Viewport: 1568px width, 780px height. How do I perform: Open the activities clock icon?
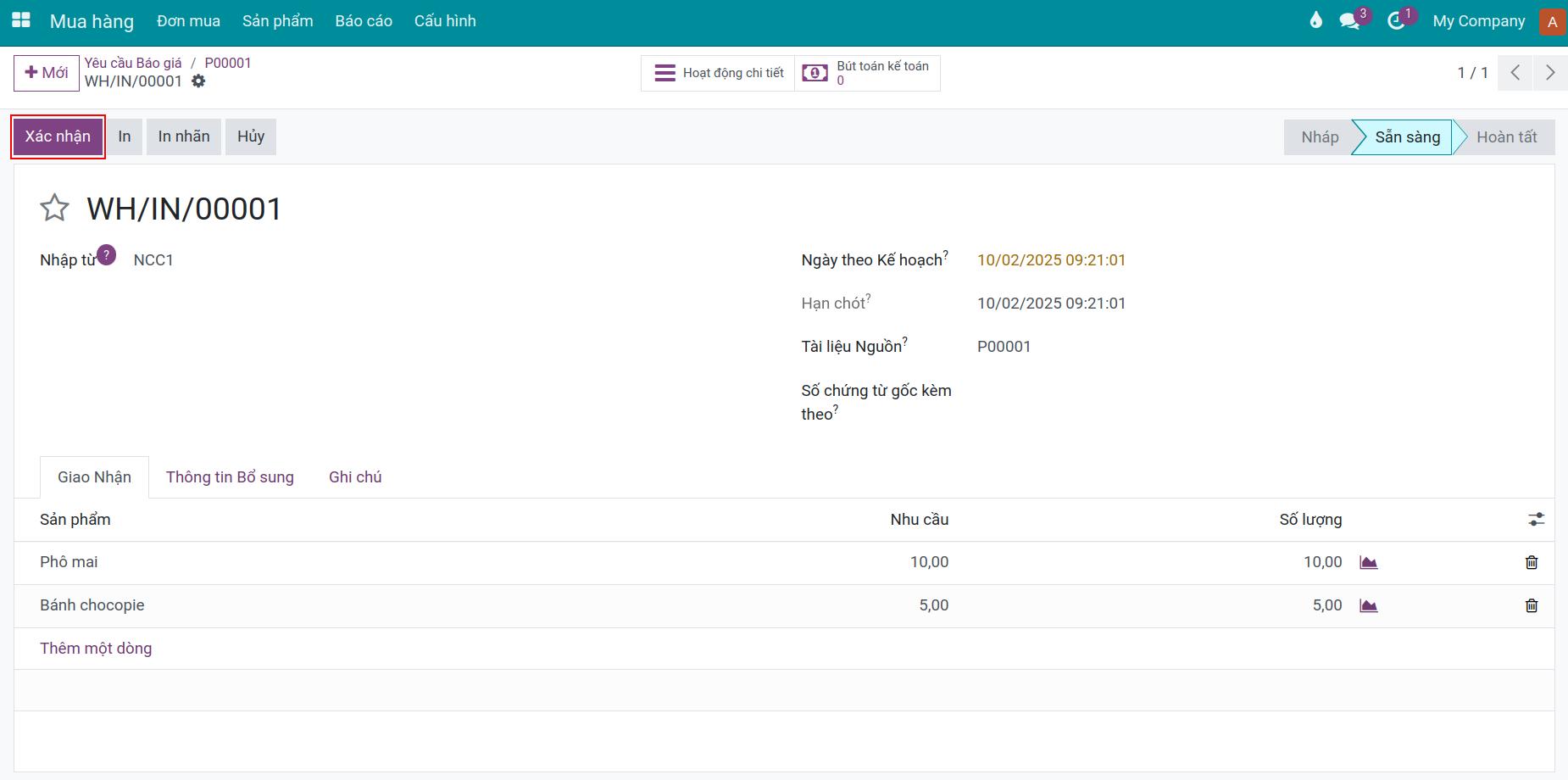point(1396,21)
